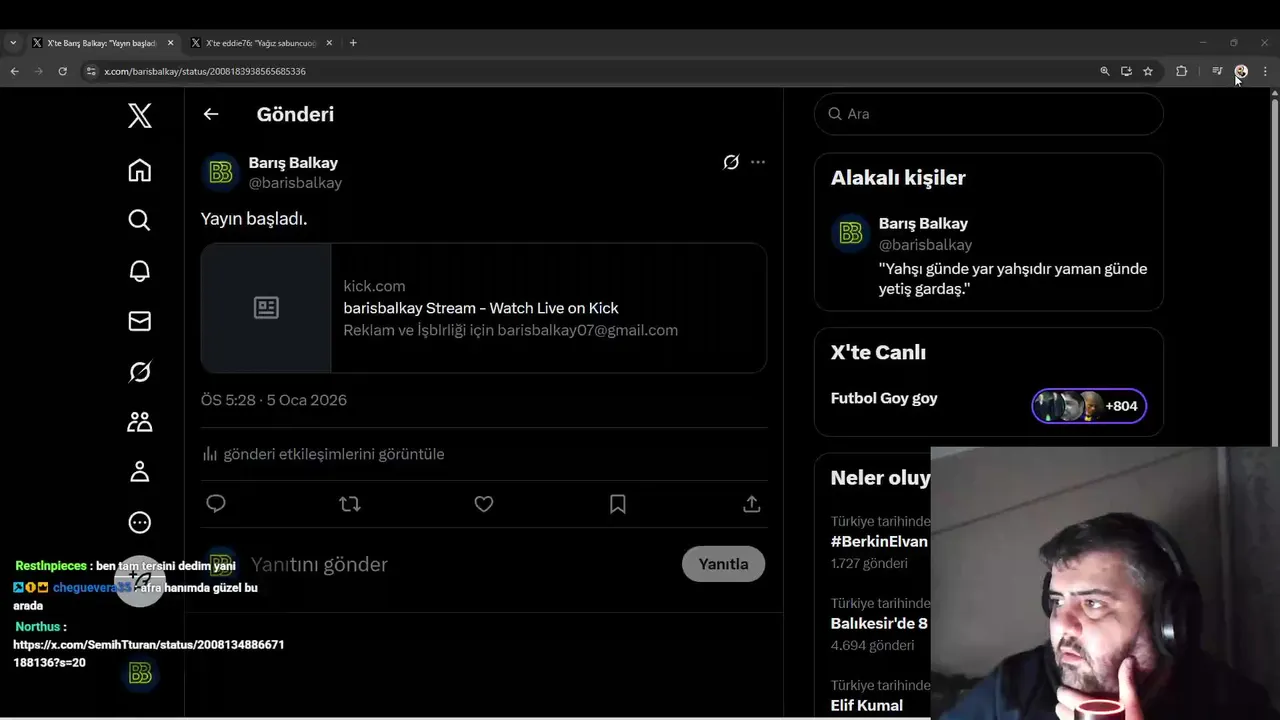Open the Balıkesir'de 8 trend
This screenshot has width=1280, height=720.
click(879, 623)
